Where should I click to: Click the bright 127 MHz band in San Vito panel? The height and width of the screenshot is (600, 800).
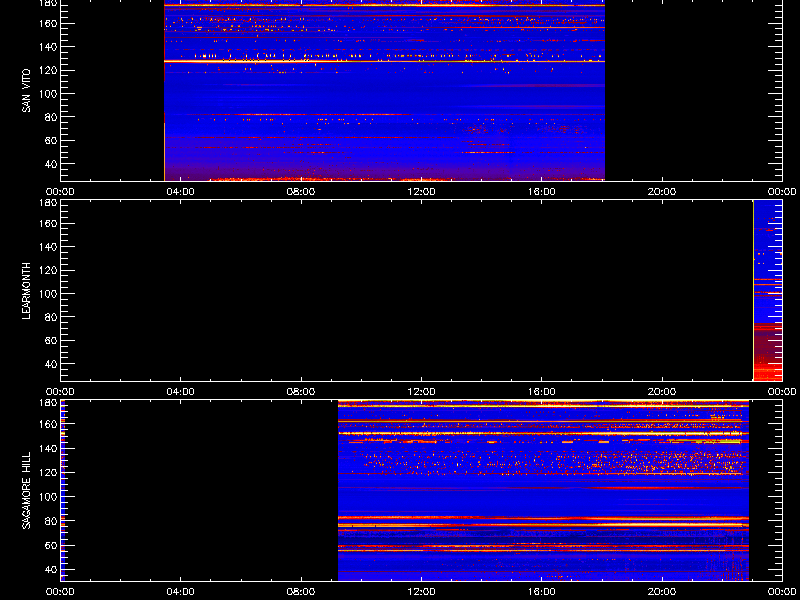click(385, 61)
